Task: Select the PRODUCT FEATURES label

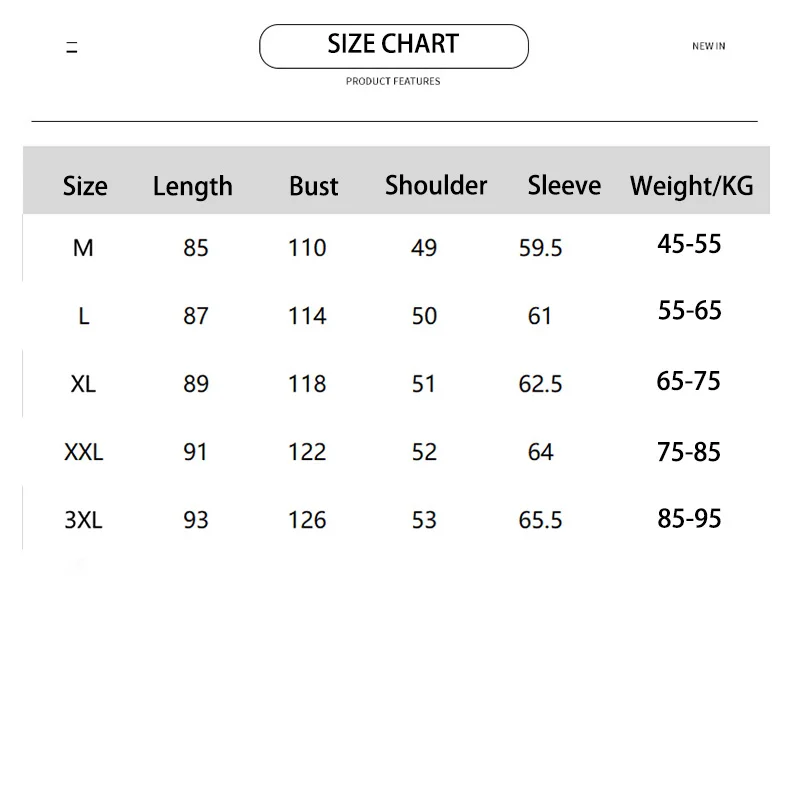Action: pos(393,81)
